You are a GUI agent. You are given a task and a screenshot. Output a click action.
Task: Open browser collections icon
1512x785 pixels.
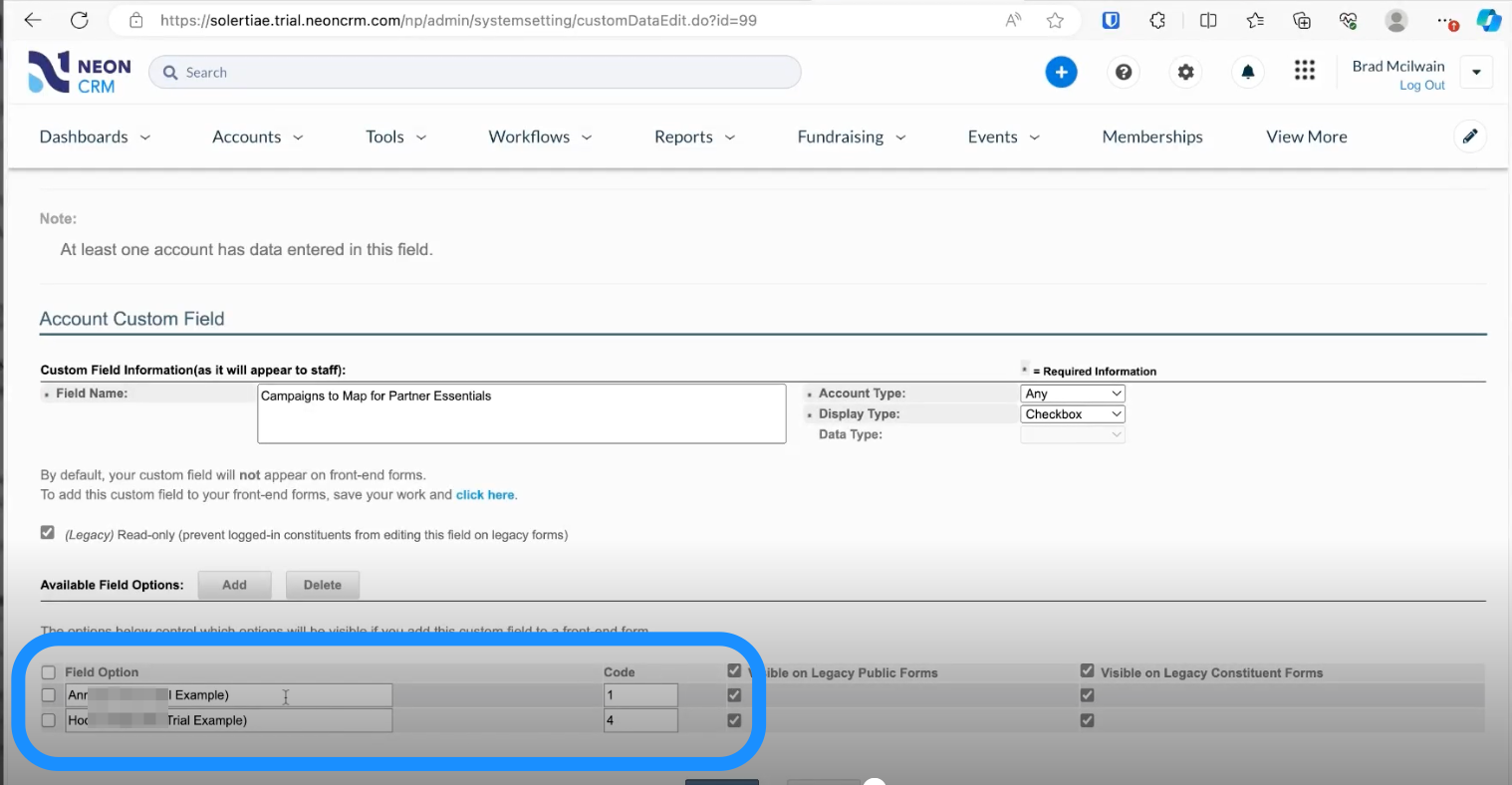click(x=1302, y=20)
